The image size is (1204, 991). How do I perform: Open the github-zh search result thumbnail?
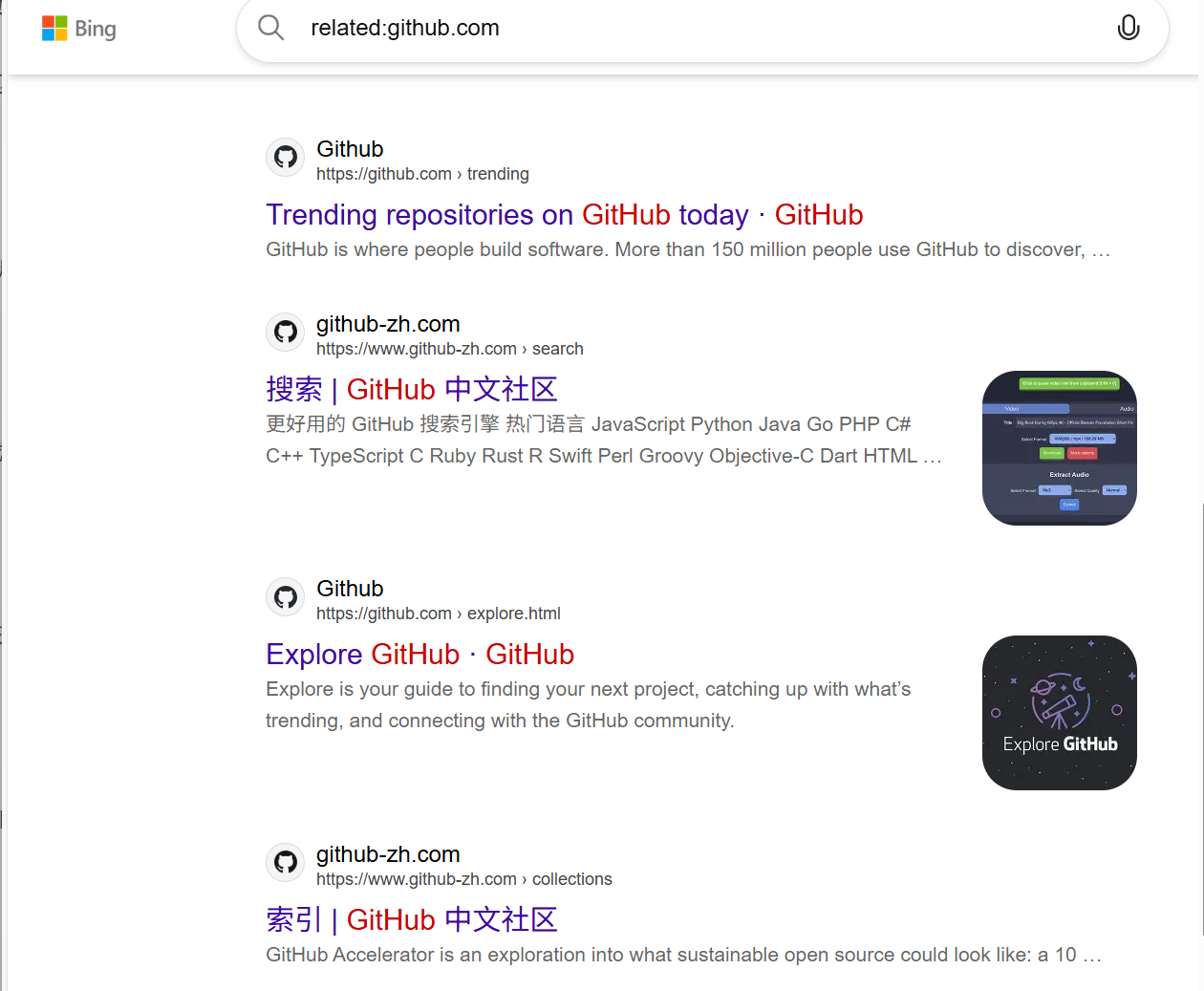click(x=1060, y=448)
